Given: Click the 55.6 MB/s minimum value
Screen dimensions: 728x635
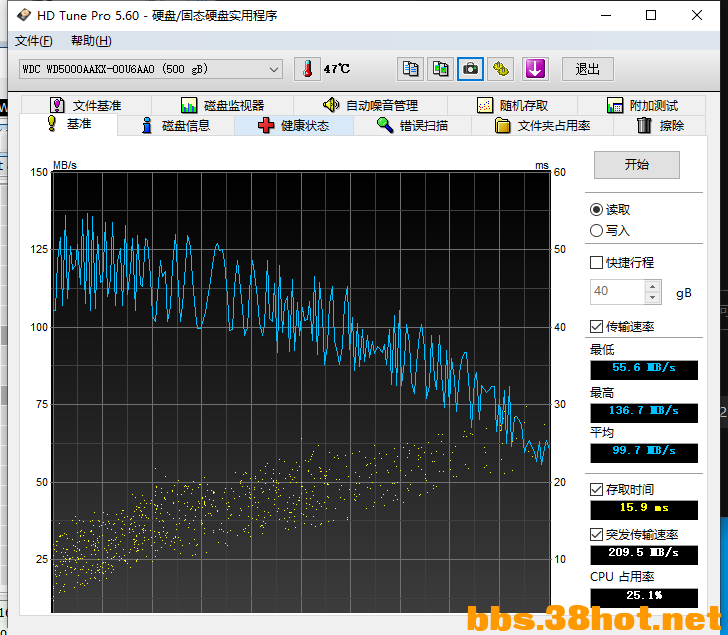Looking at the screenshot, I should tap(644, 369).
